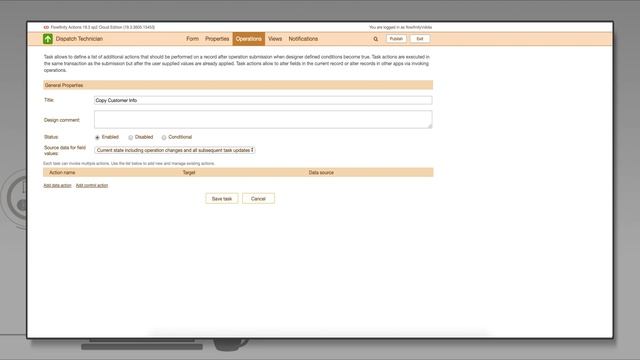This screenshot has height=360, width=640.
Task: Switch to the Properties tab
Action: point(217,39)
